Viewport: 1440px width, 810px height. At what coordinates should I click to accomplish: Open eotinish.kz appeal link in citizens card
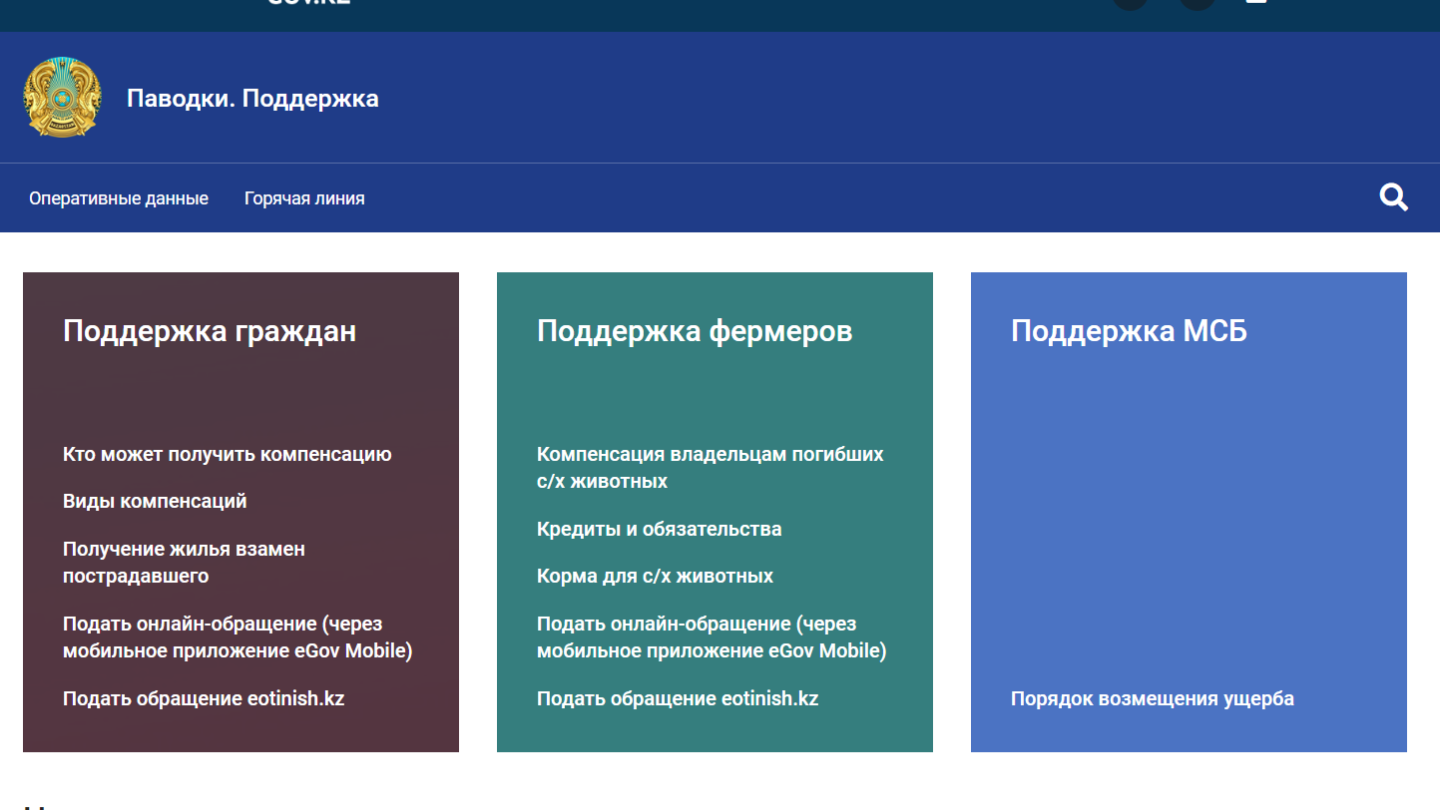[203, 698]
